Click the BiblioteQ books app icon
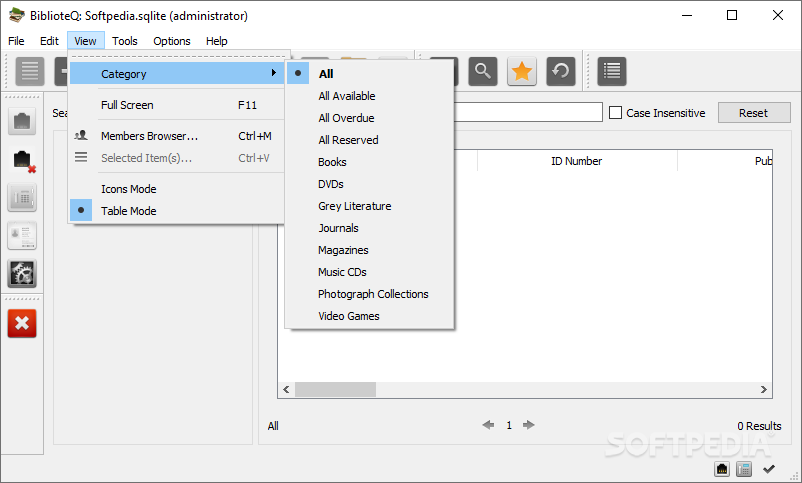This screenshot has height=483, width=802. pyautogui.click(x=16, y=15)
